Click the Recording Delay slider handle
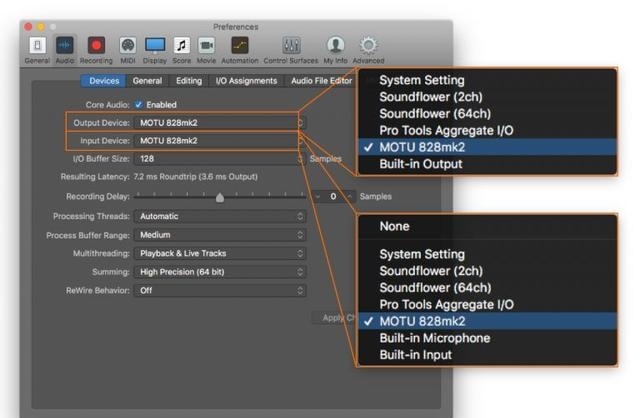Viewport: 640px width, 418px height. (x=220, y=198)
